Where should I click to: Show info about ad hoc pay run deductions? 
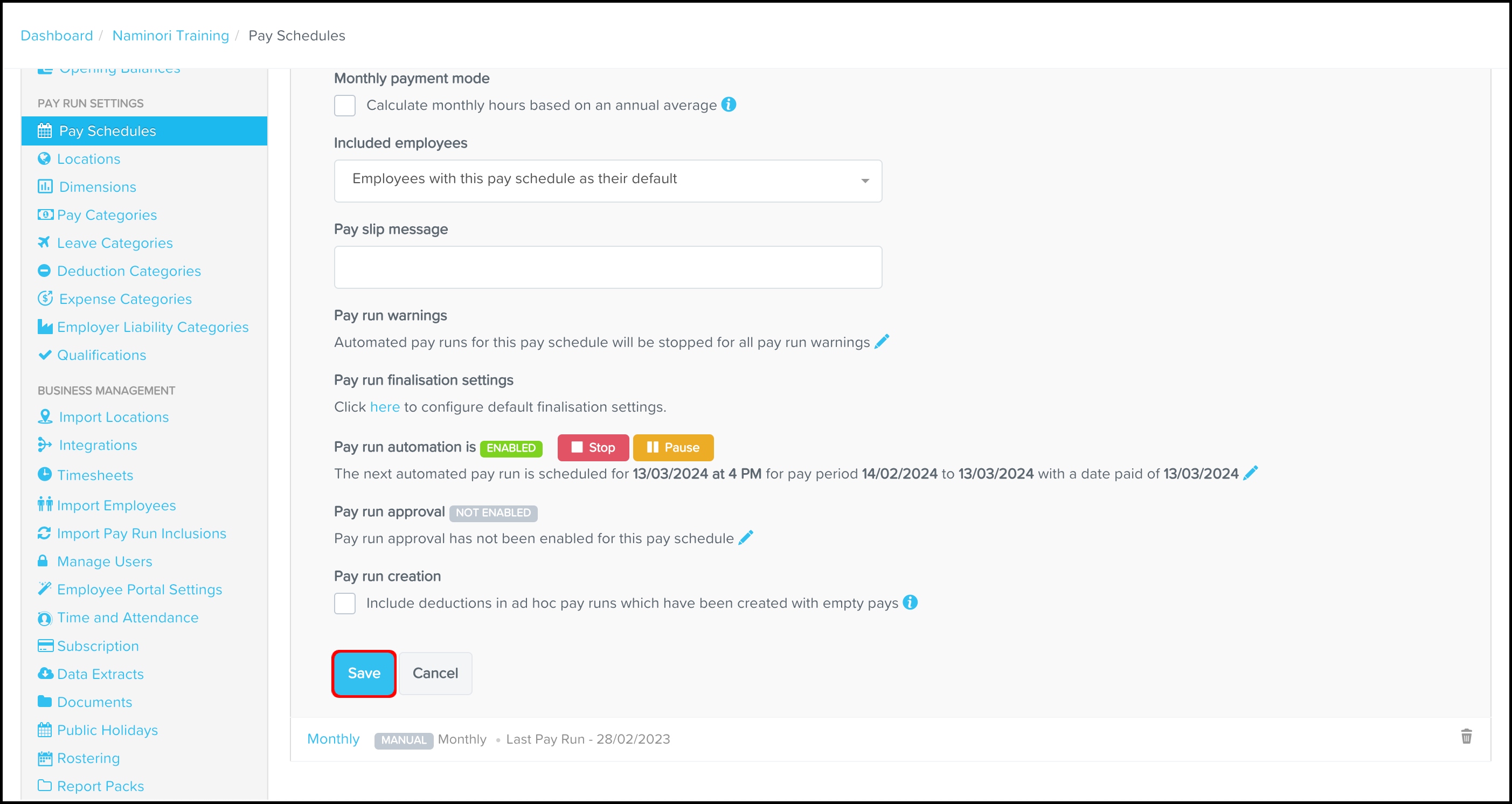pyautogui.click(x=910, y=602)
